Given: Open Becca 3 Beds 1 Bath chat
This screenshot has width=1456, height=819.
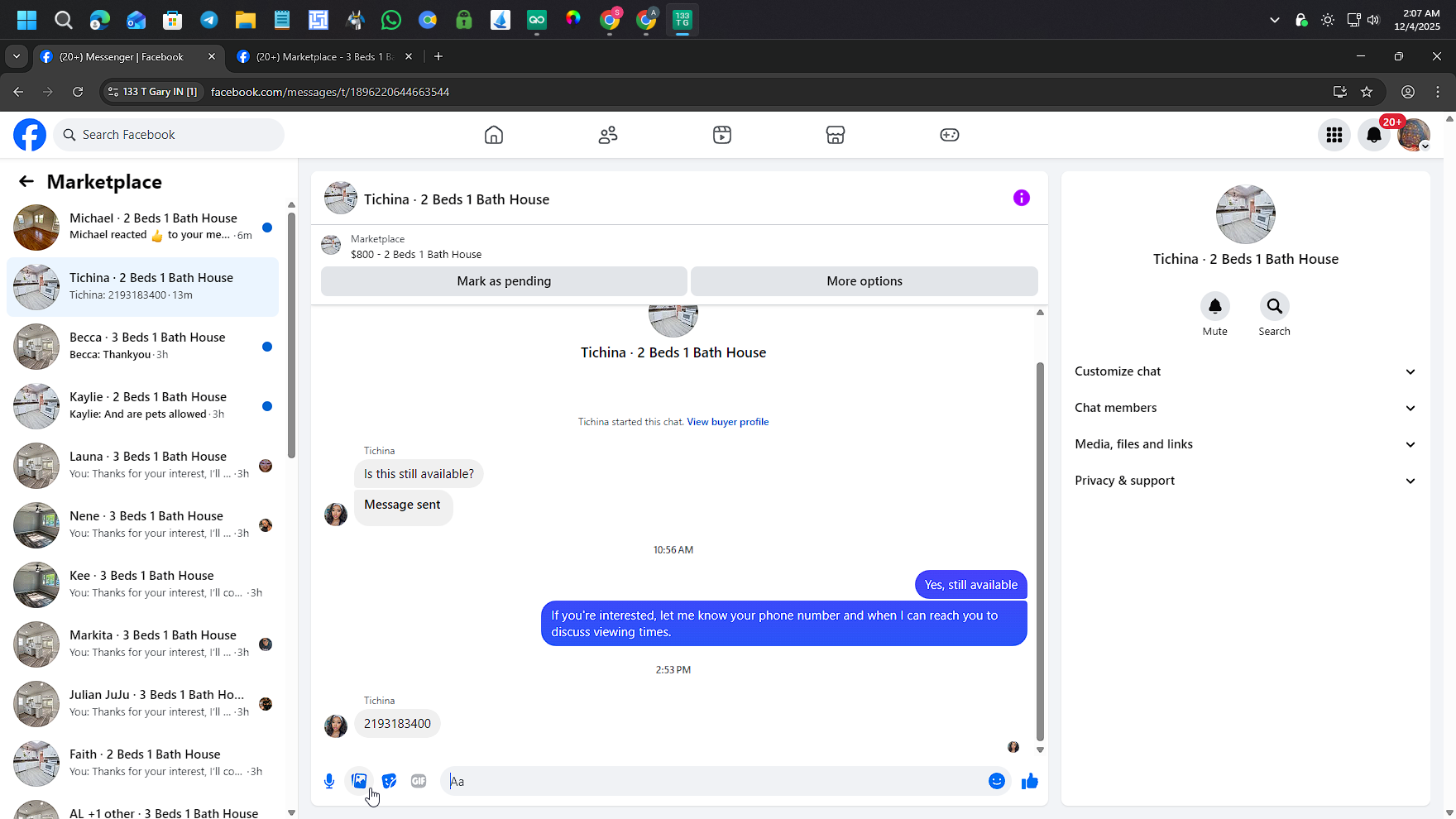Looking at the screenshot, I should point(143,347).
